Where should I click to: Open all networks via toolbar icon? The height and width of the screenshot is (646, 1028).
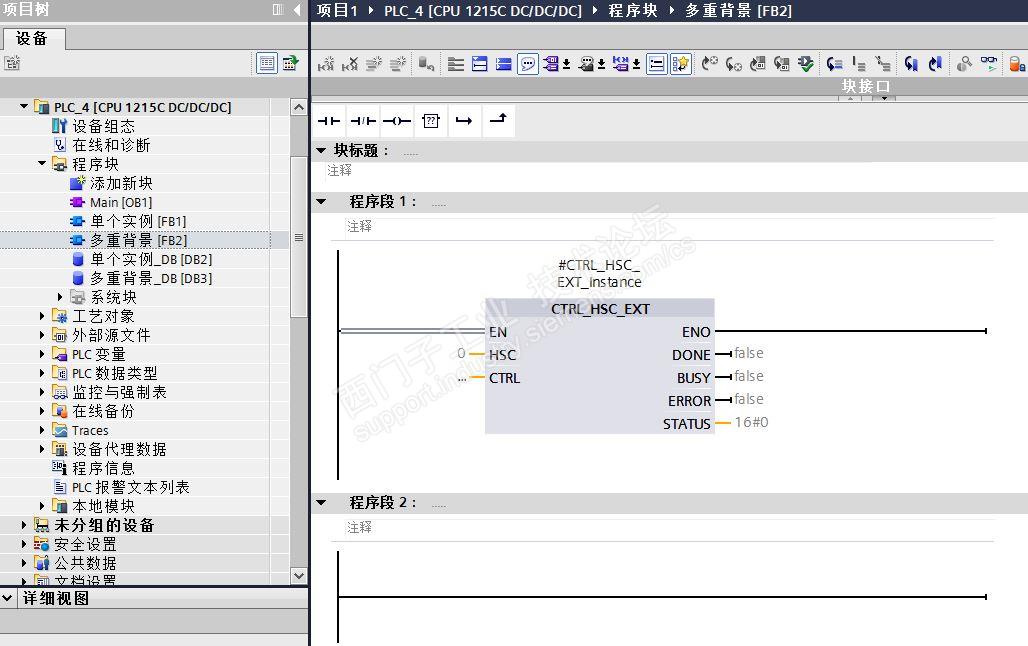click(x=456, y=64)
